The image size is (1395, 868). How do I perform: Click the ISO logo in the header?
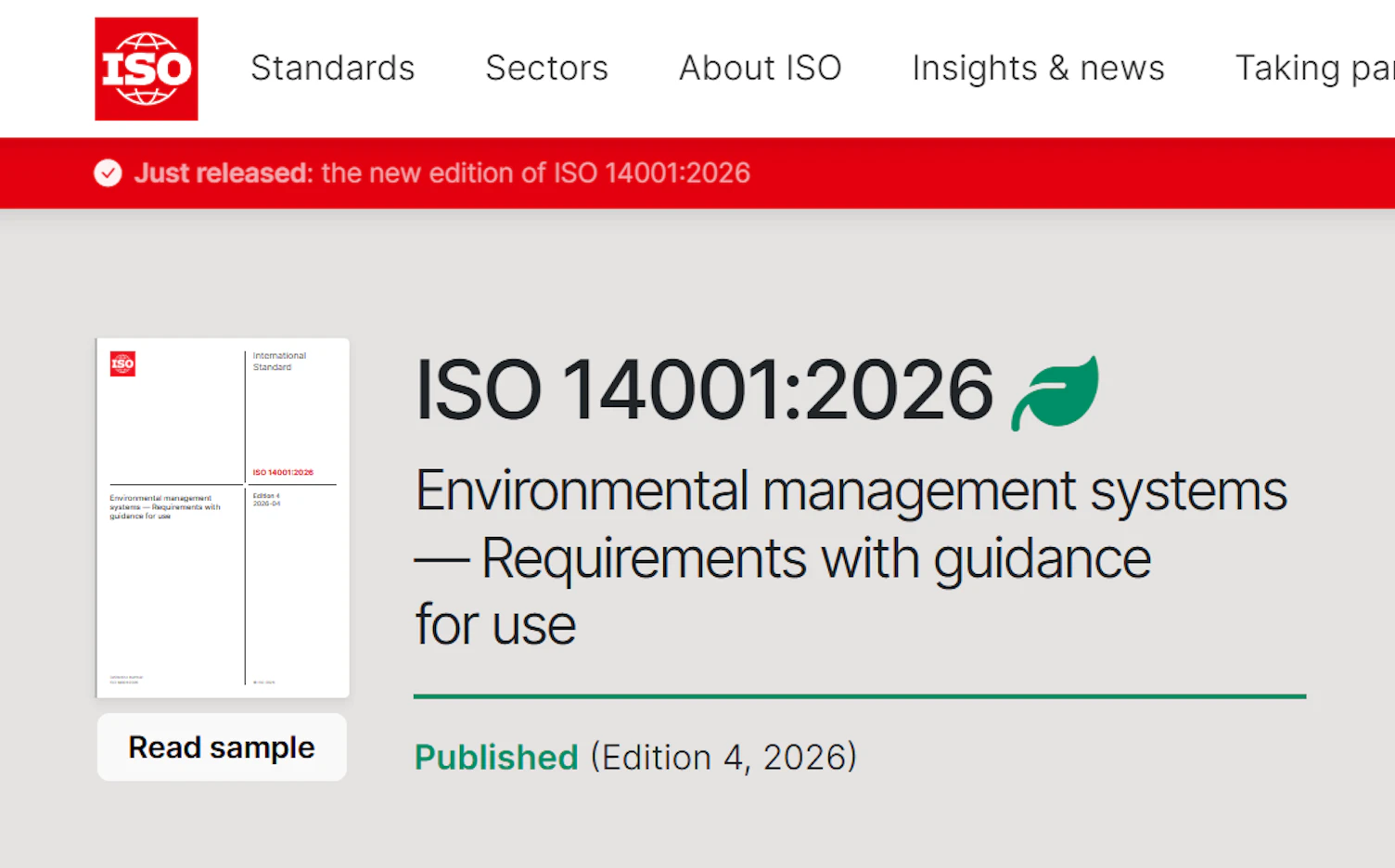[x=147, y=69]
